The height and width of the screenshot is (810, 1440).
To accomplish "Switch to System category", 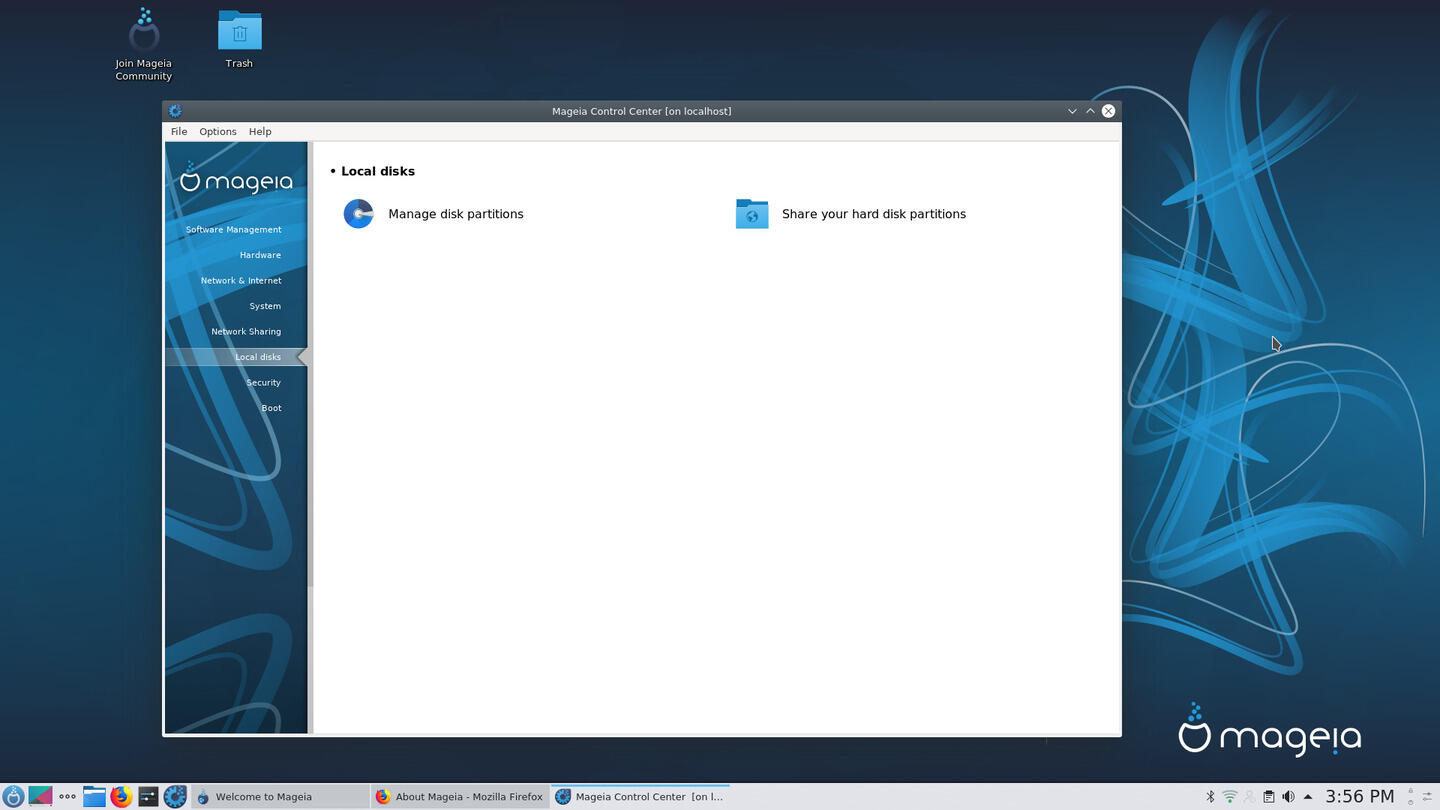I will [265, 306].
